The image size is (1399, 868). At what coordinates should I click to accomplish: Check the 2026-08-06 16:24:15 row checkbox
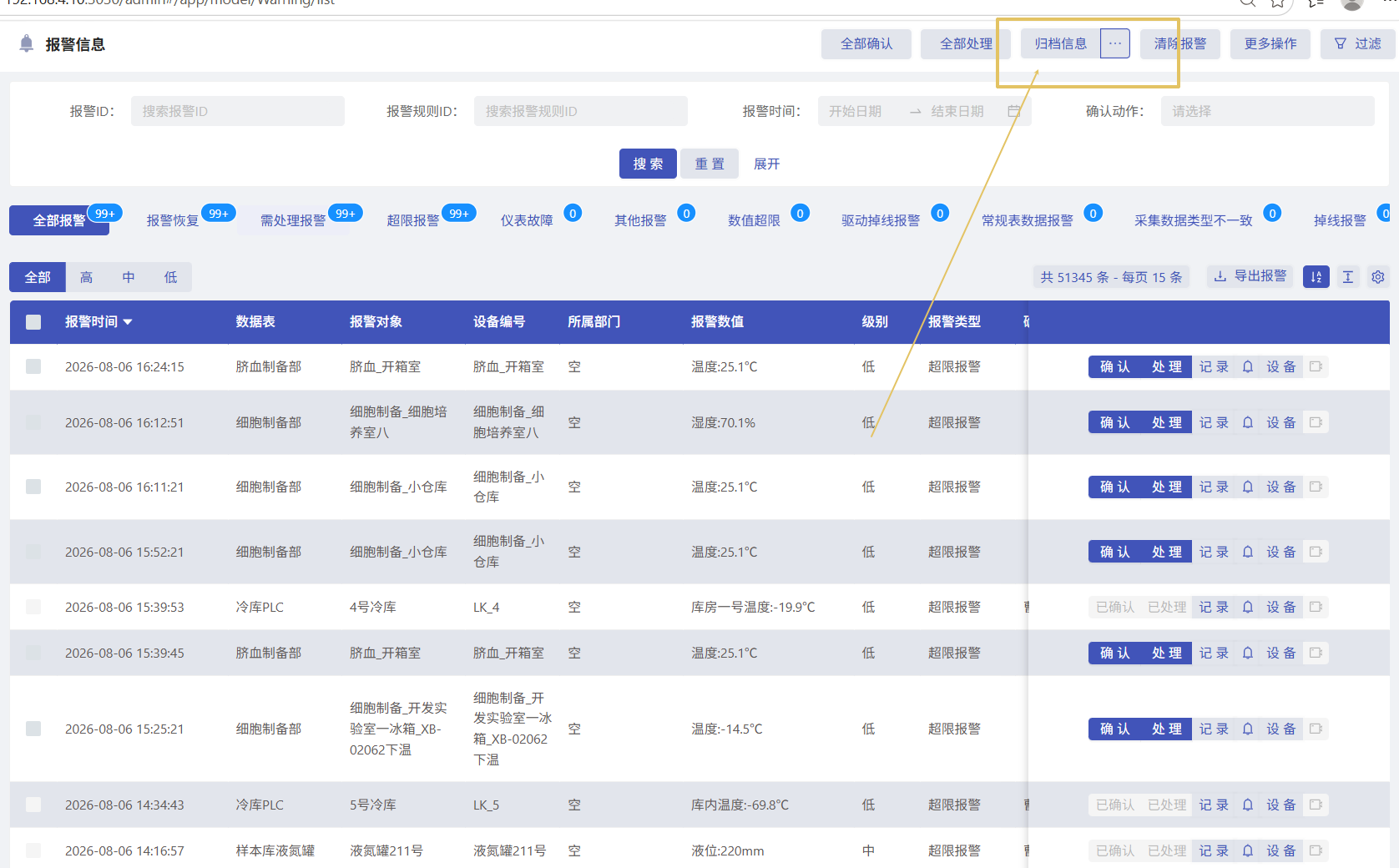tap(33, 366)
